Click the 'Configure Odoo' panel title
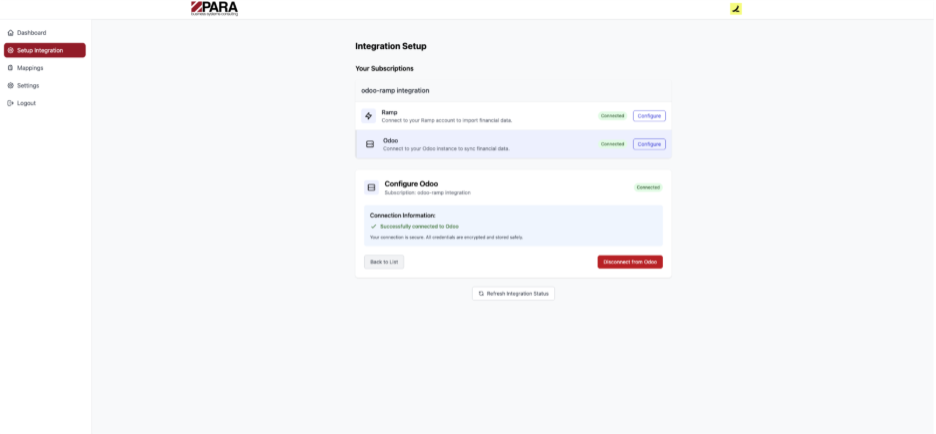 tap(411, 184)
